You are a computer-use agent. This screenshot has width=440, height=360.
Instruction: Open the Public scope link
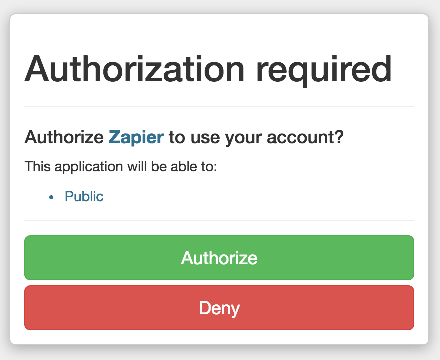tap(84, 196)
